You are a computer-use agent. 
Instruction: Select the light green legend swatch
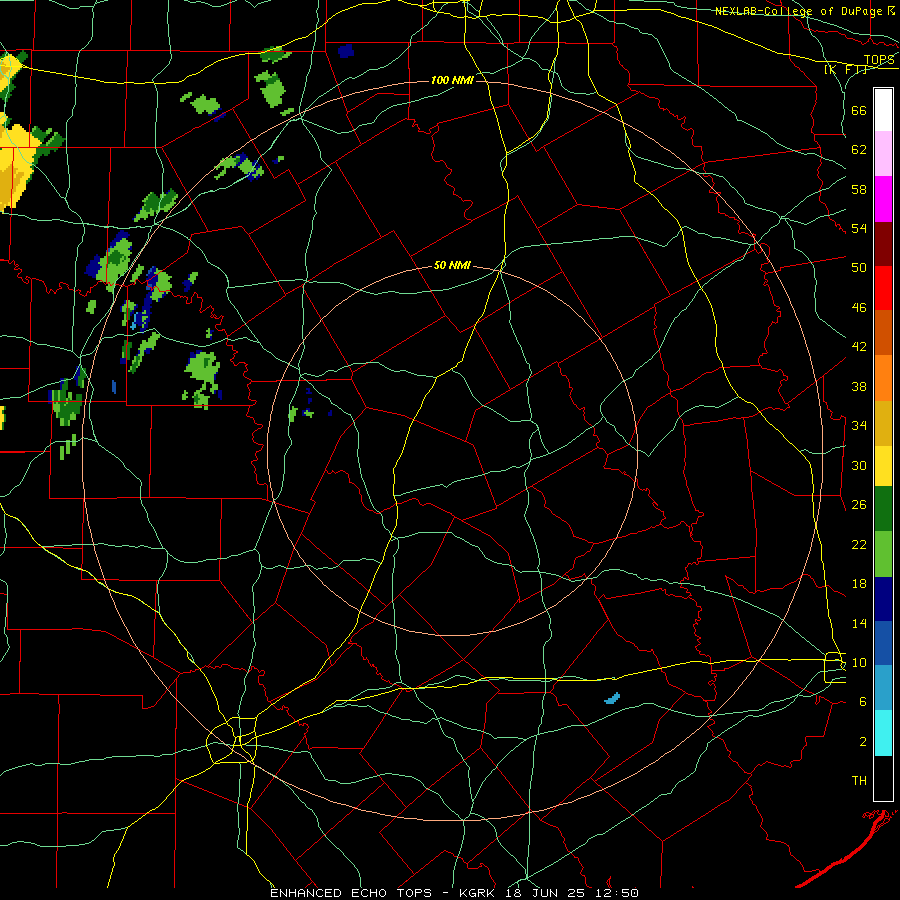(883, 554)
